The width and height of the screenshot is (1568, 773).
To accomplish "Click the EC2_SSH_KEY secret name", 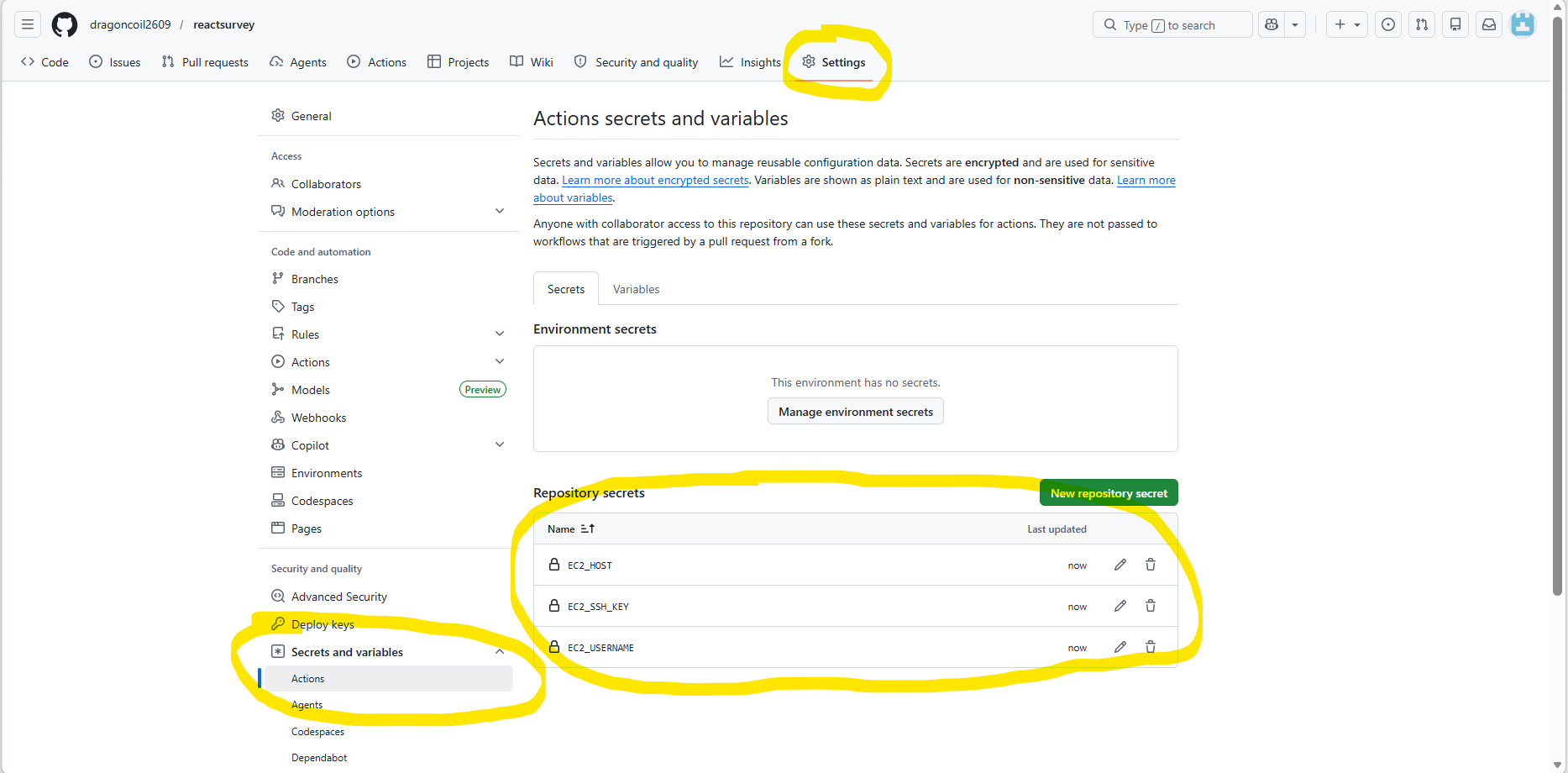I will tap(598, 607).
